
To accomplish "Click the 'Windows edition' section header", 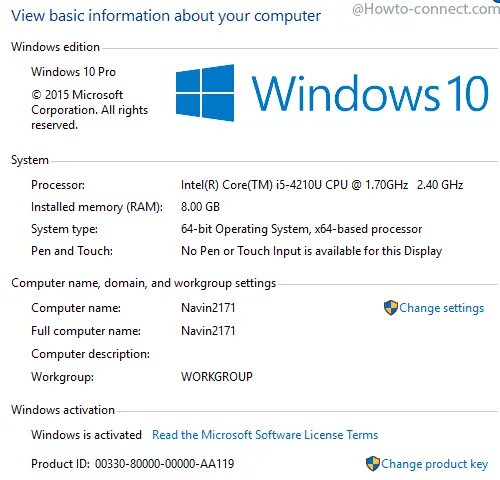I will (55, 47).
